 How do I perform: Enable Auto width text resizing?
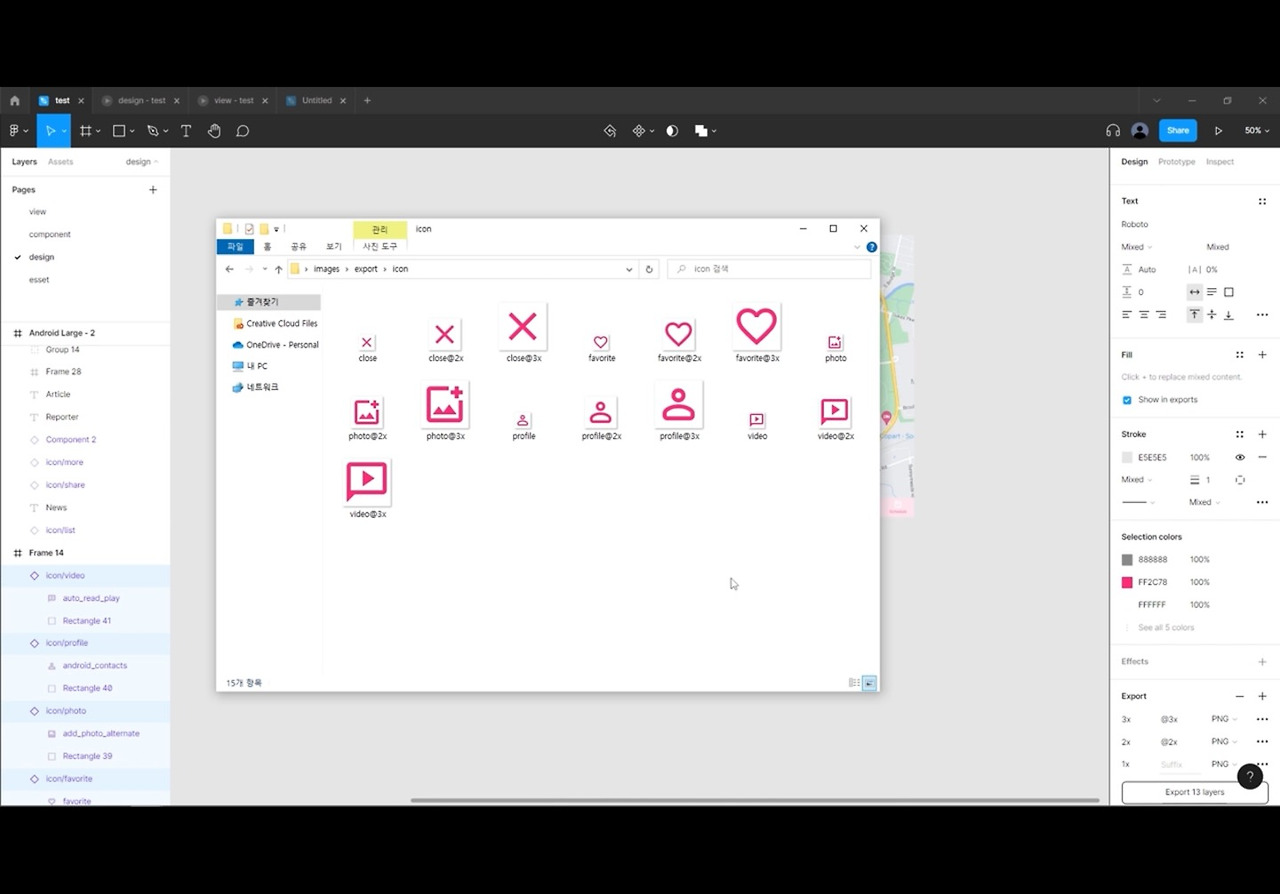pyautogui.click(x=1194, y=292)
